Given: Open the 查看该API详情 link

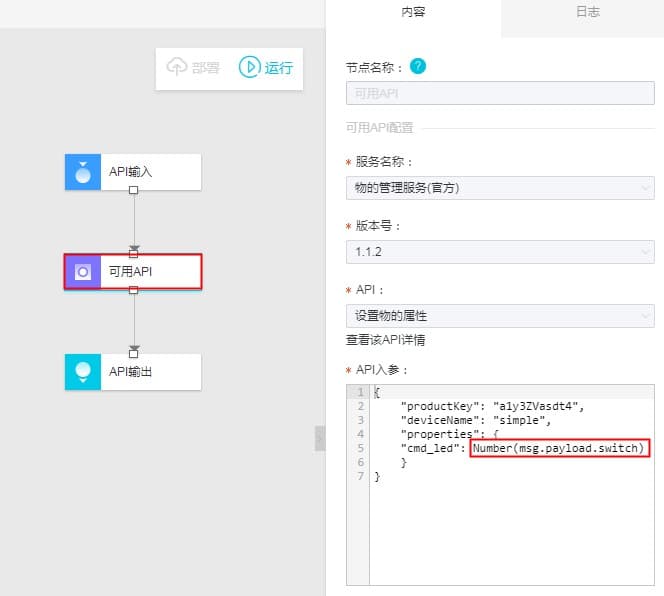Looking at the screenshot, I should pyautogui.click(x=385, y=340).
